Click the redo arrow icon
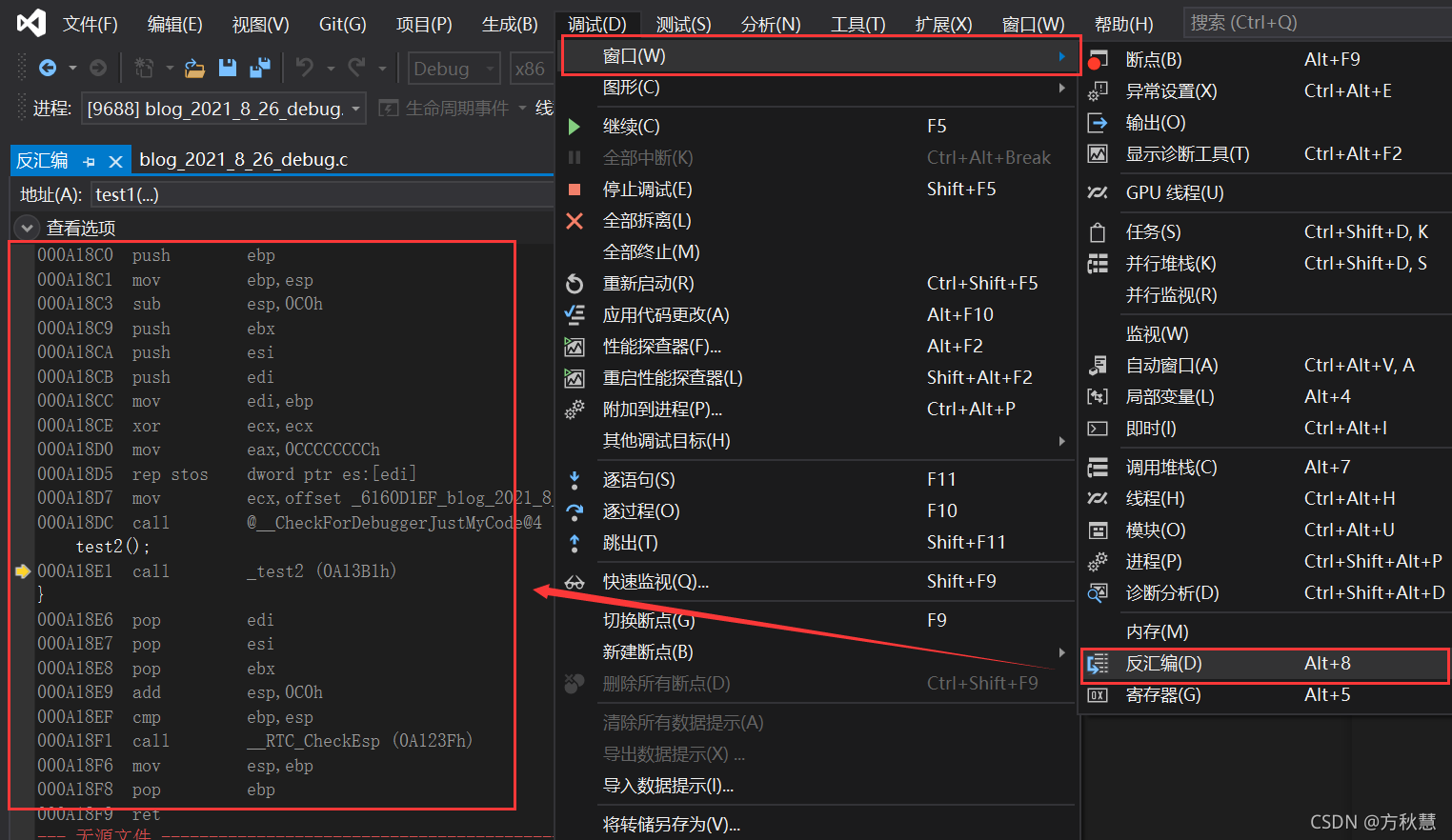Screen dimensions: 1452x840 tap(356, 67)
